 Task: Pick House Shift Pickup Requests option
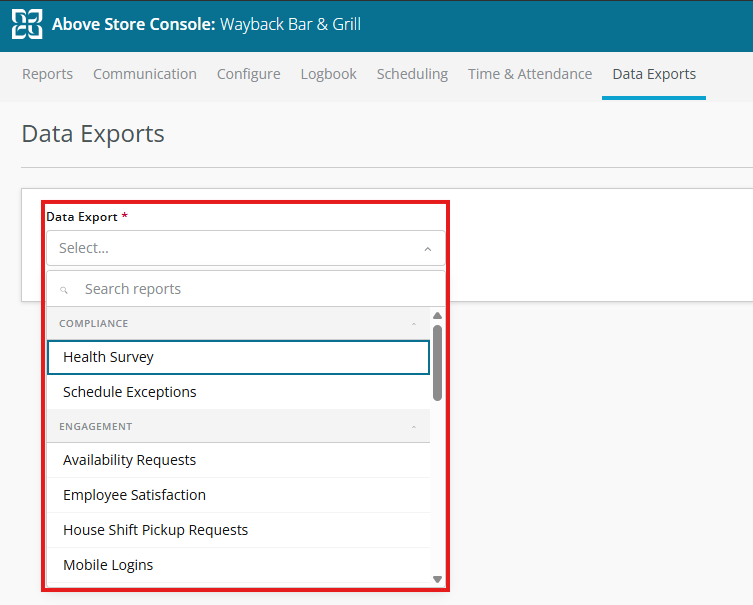(238, 530)
